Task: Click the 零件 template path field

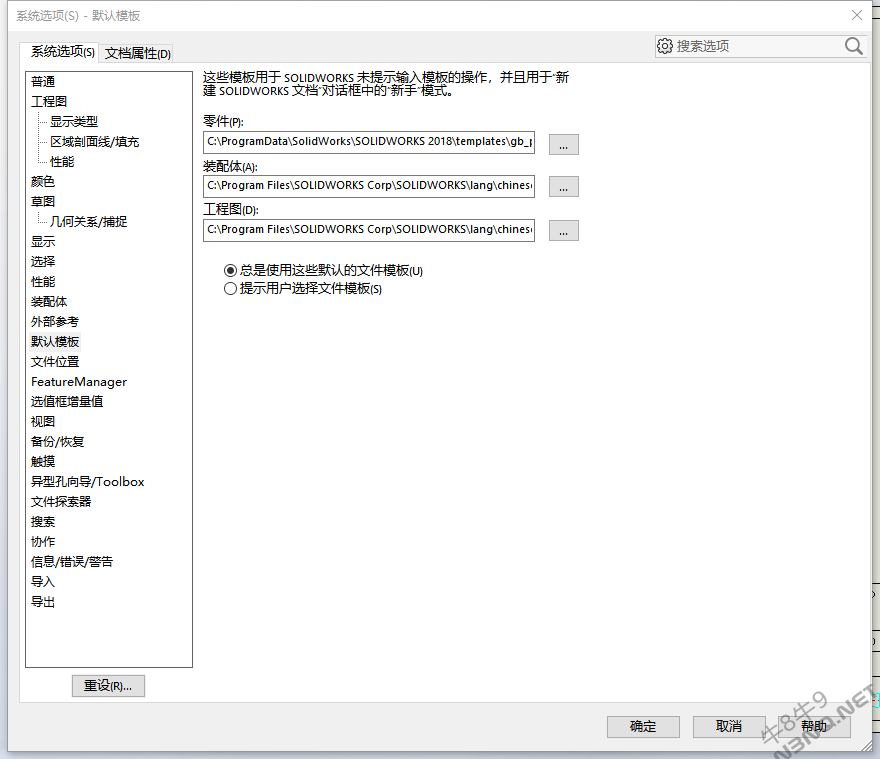Action: pyautogui.click(x=369, y=142)
